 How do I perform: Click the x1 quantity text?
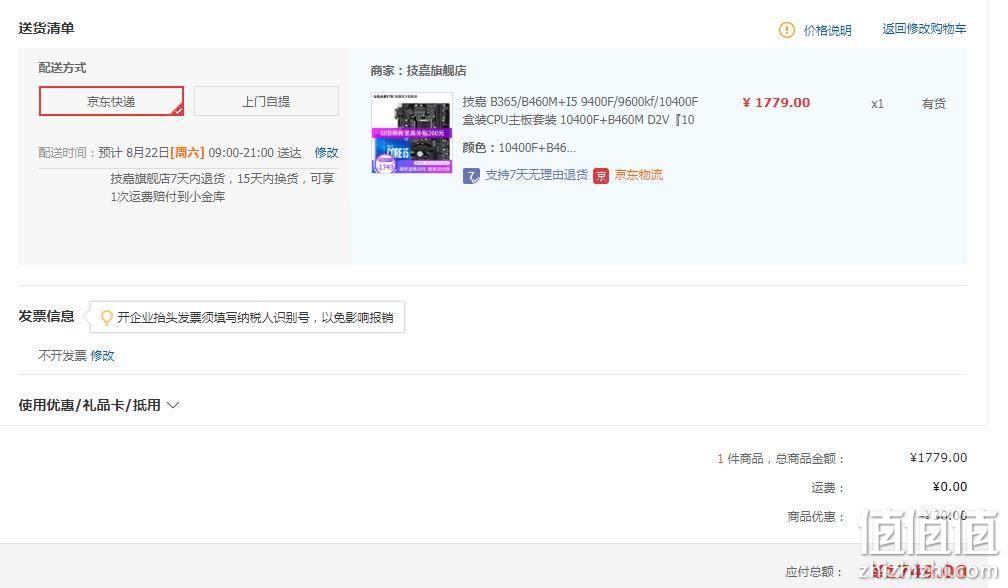pyautogui.click(x=877, y=103)
